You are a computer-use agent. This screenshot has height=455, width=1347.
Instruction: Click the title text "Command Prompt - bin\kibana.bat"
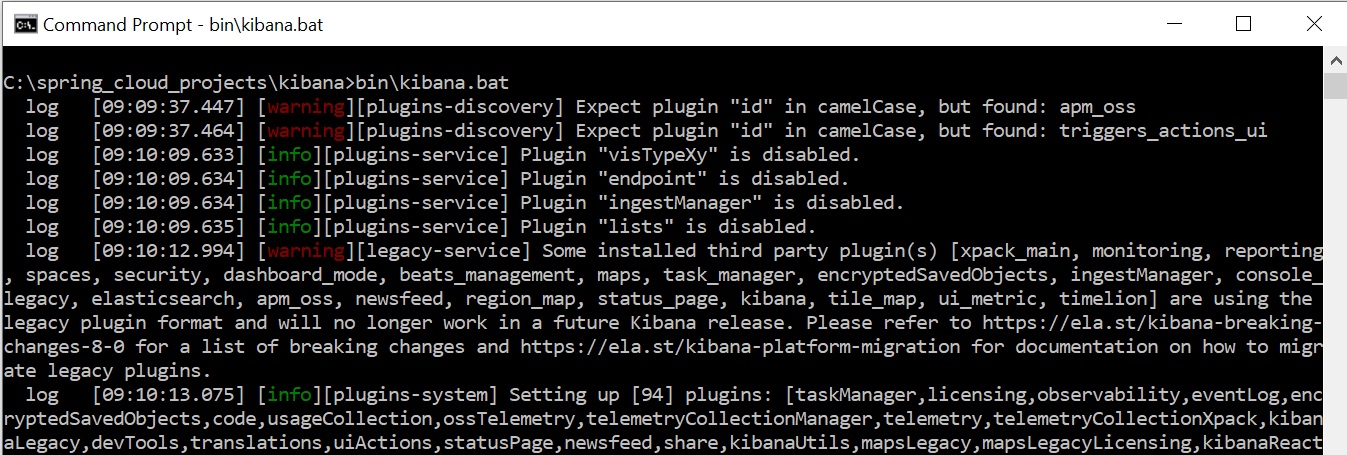[183, 24]
